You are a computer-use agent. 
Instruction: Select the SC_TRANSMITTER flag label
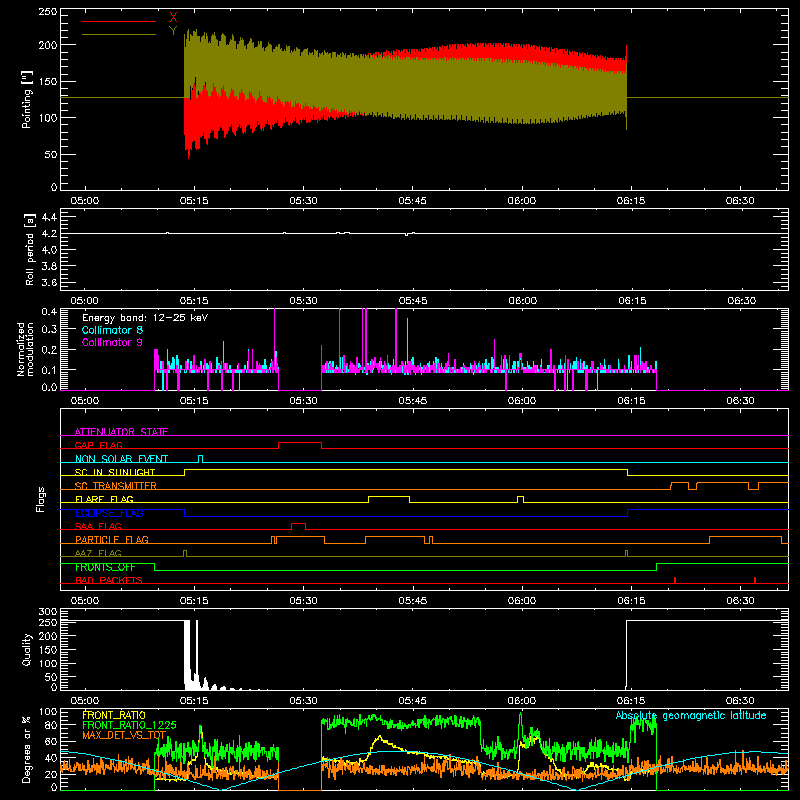(x=115, y=486)
